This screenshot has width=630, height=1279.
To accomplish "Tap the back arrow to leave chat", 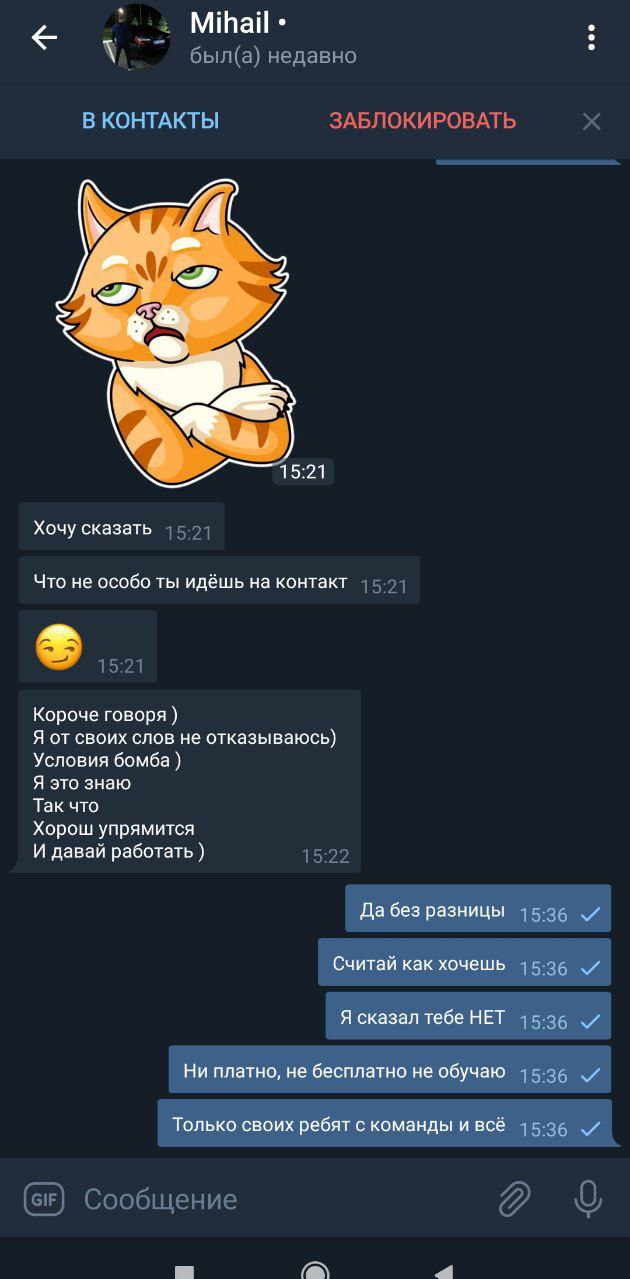I will [x=44, y=38].
